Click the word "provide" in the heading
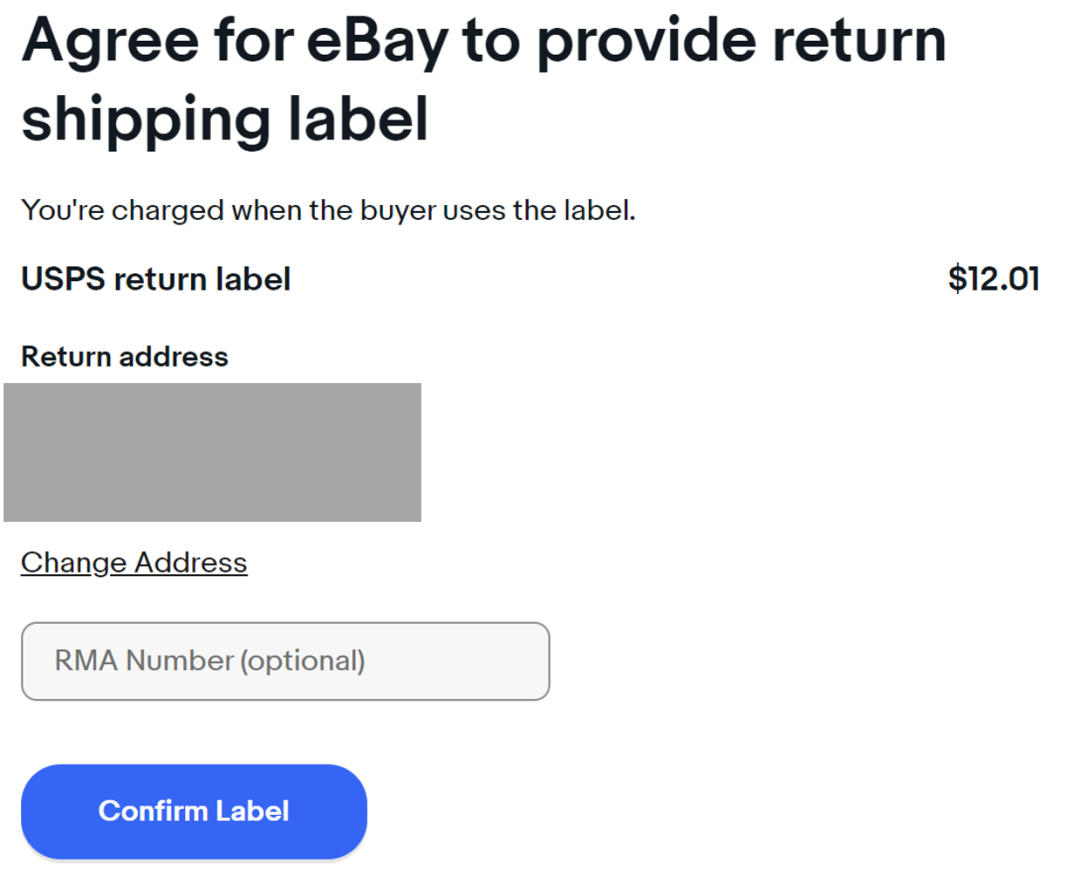This screenshot has height=884, width=1080. [x=645, y=43]
